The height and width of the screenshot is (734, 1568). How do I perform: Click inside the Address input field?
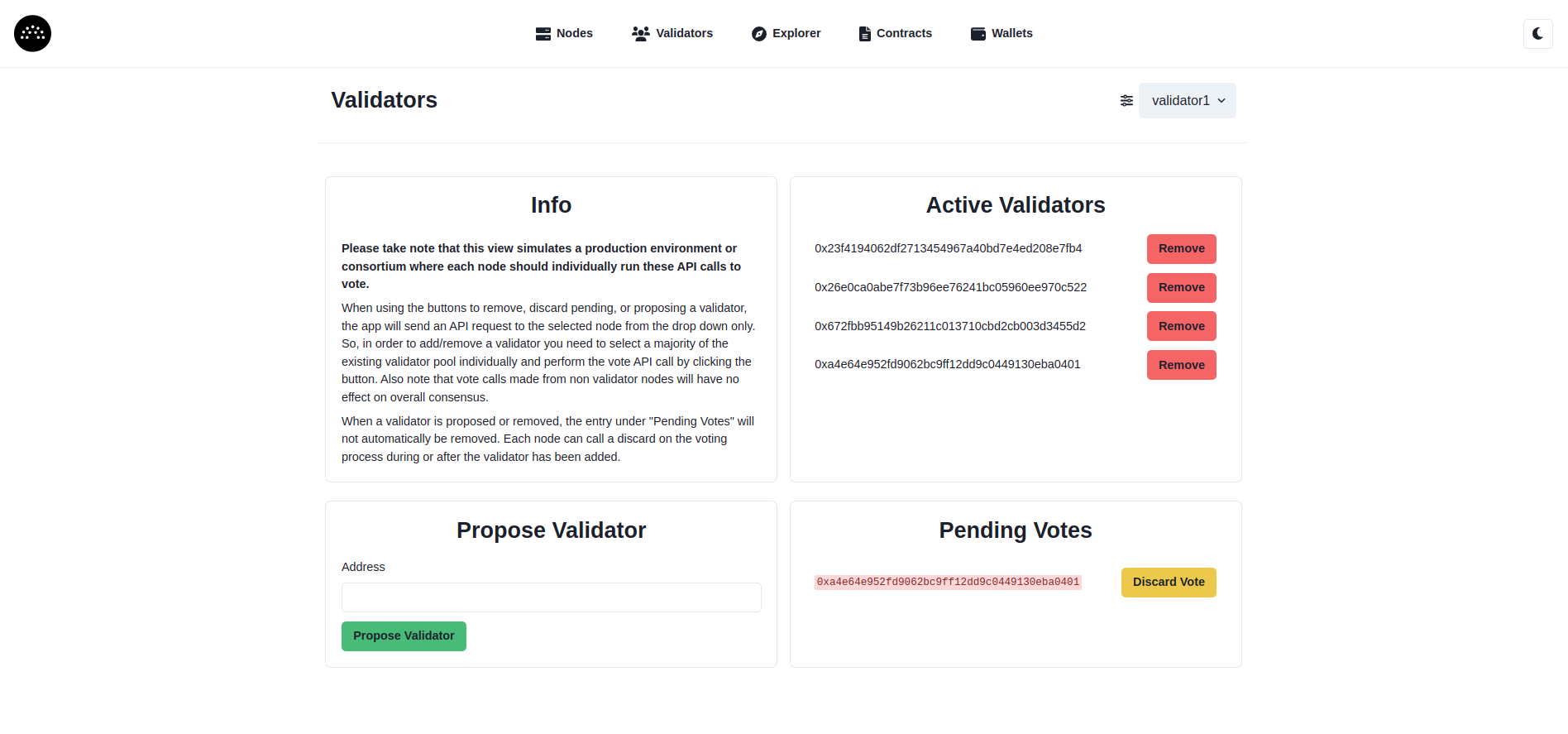click(551, 597)
